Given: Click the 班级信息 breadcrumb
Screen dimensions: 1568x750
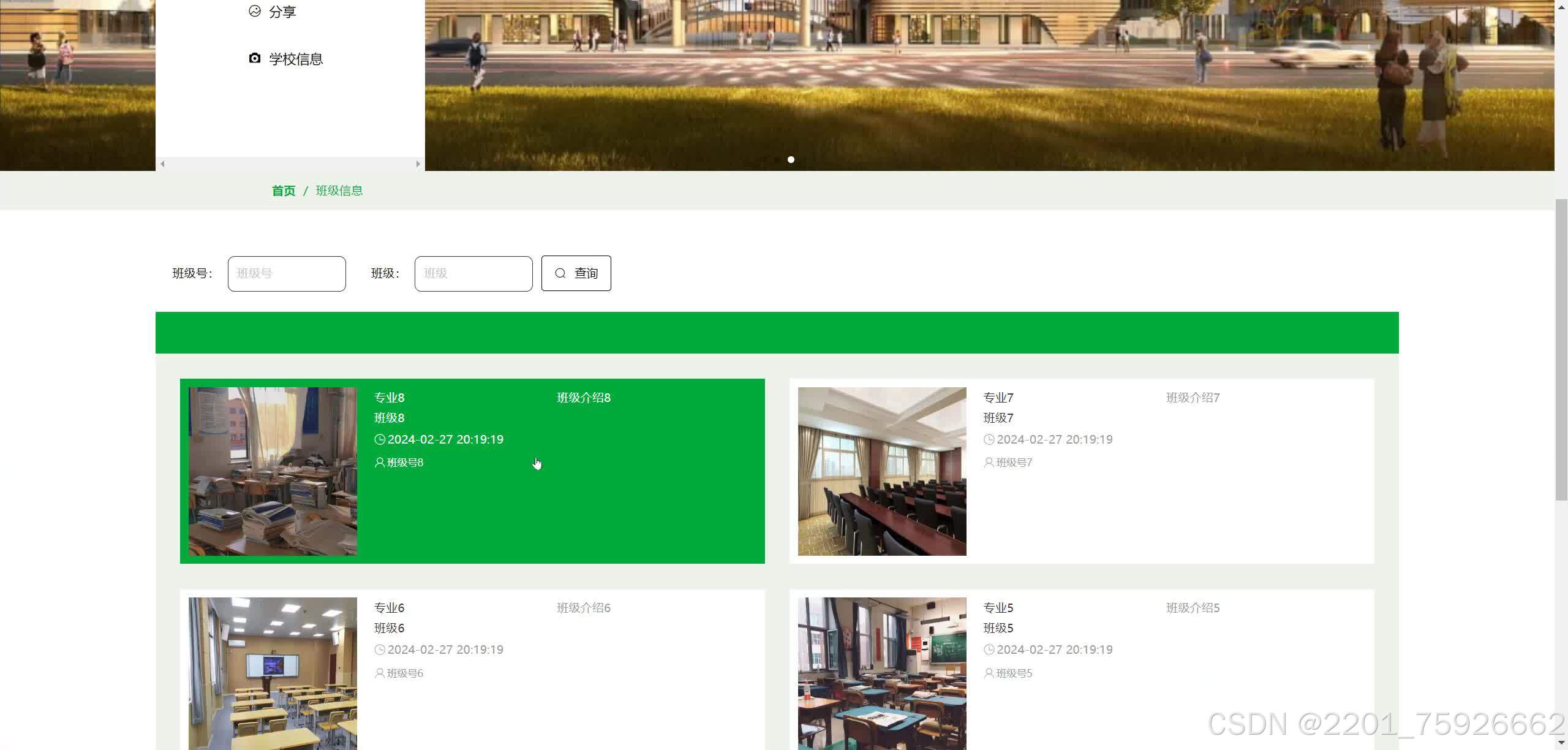Looking at the screenshot, I should 339,191.
